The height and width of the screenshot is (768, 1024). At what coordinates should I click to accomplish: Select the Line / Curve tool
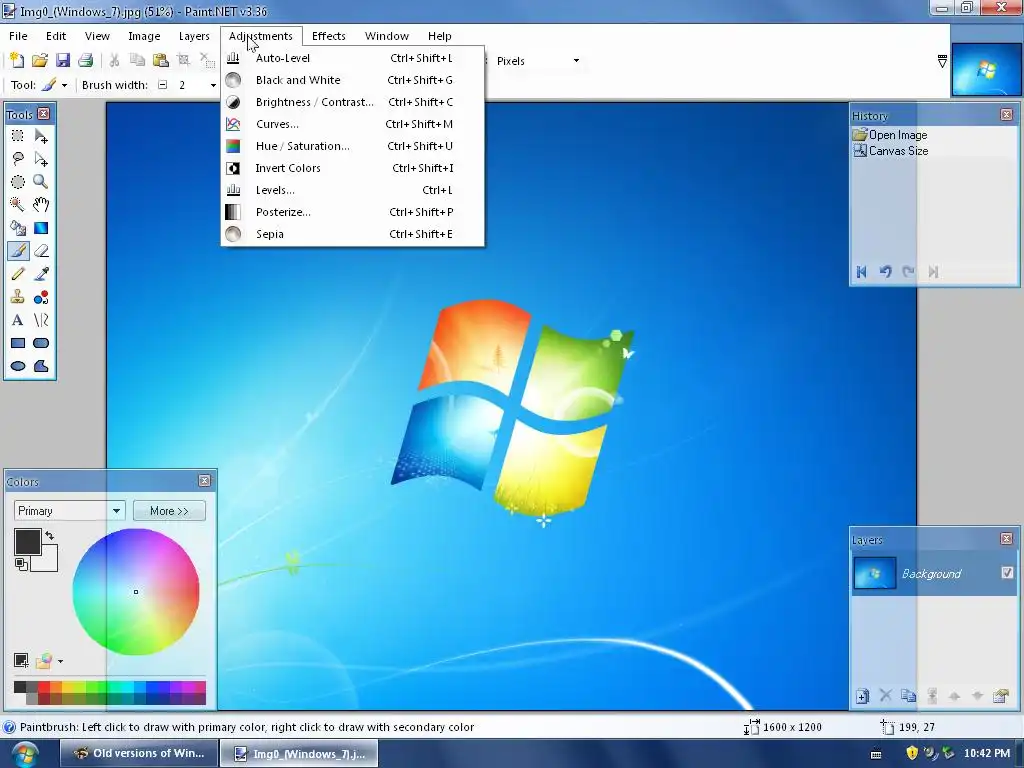coord(41,320)
